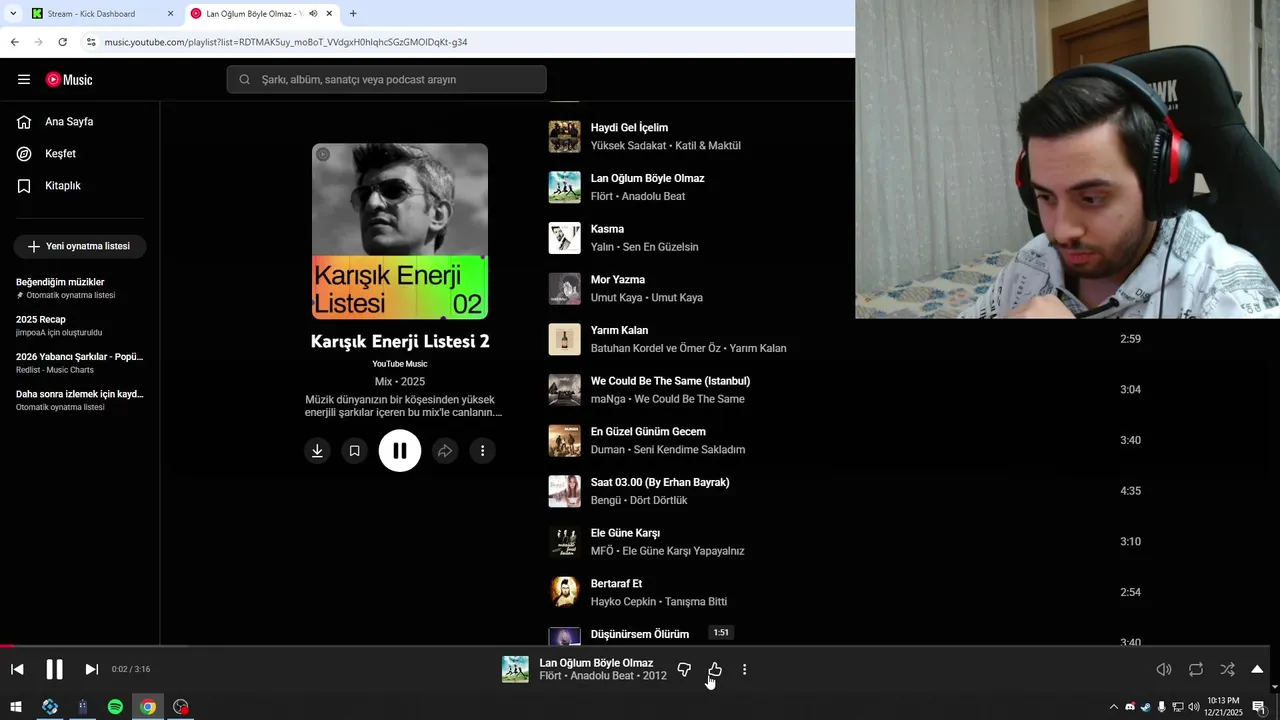
Task: Share the playlist via arrow icon
Action: [x=445, y=451]
